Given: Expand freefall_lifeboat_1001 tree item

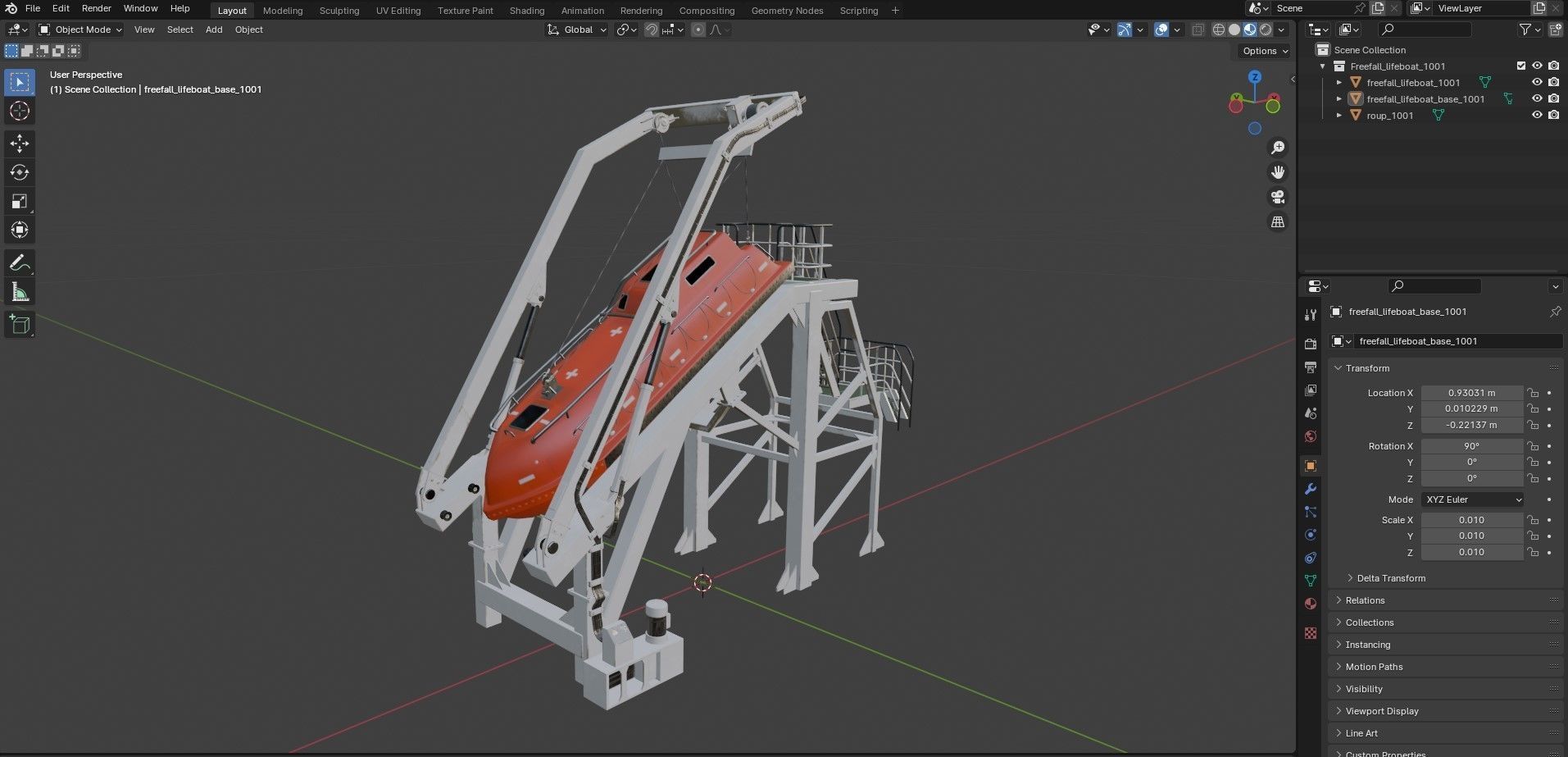Looking at the screenshot, I should click(x=1339, y=82).
